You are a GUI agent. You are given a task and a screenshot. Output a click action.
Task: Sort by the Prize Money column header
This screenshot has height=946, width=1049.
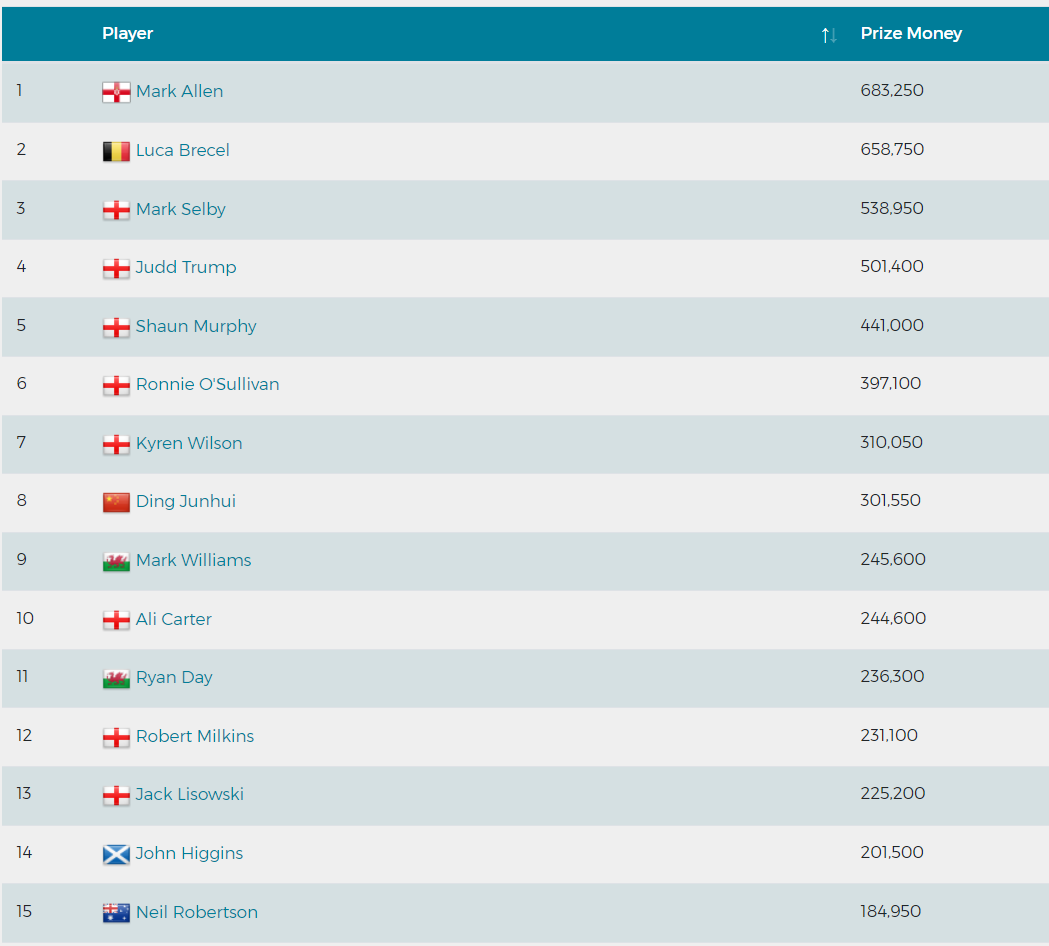pos(911,33)
